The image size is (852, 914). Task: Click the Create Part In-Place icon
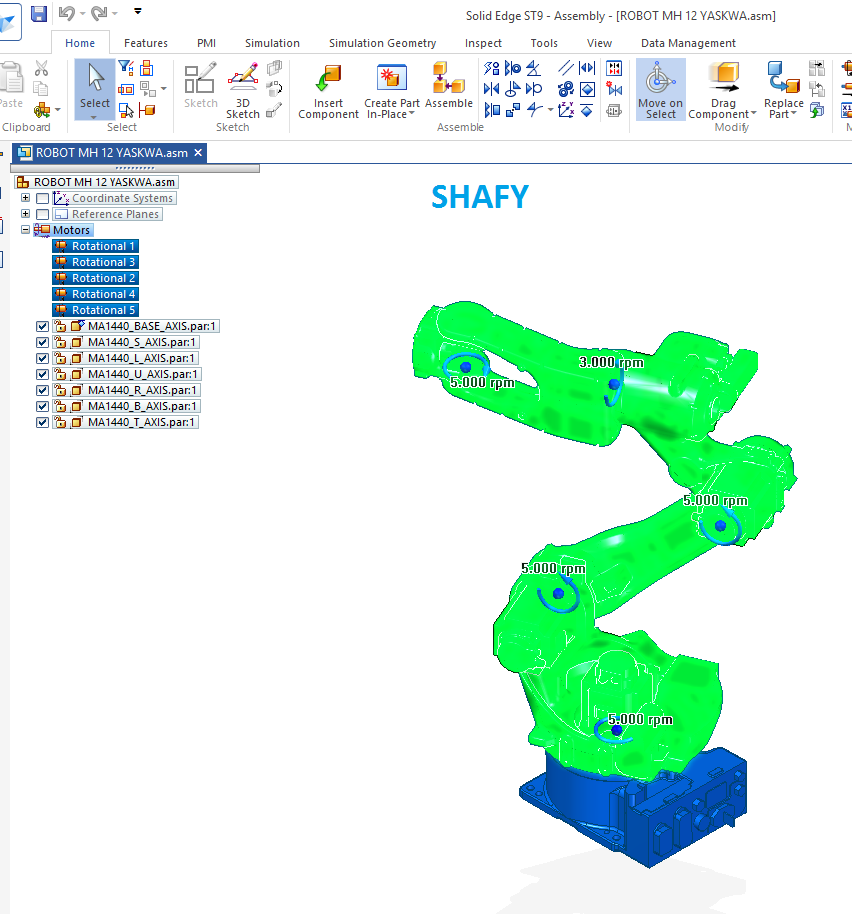click(x=392, y=79)
